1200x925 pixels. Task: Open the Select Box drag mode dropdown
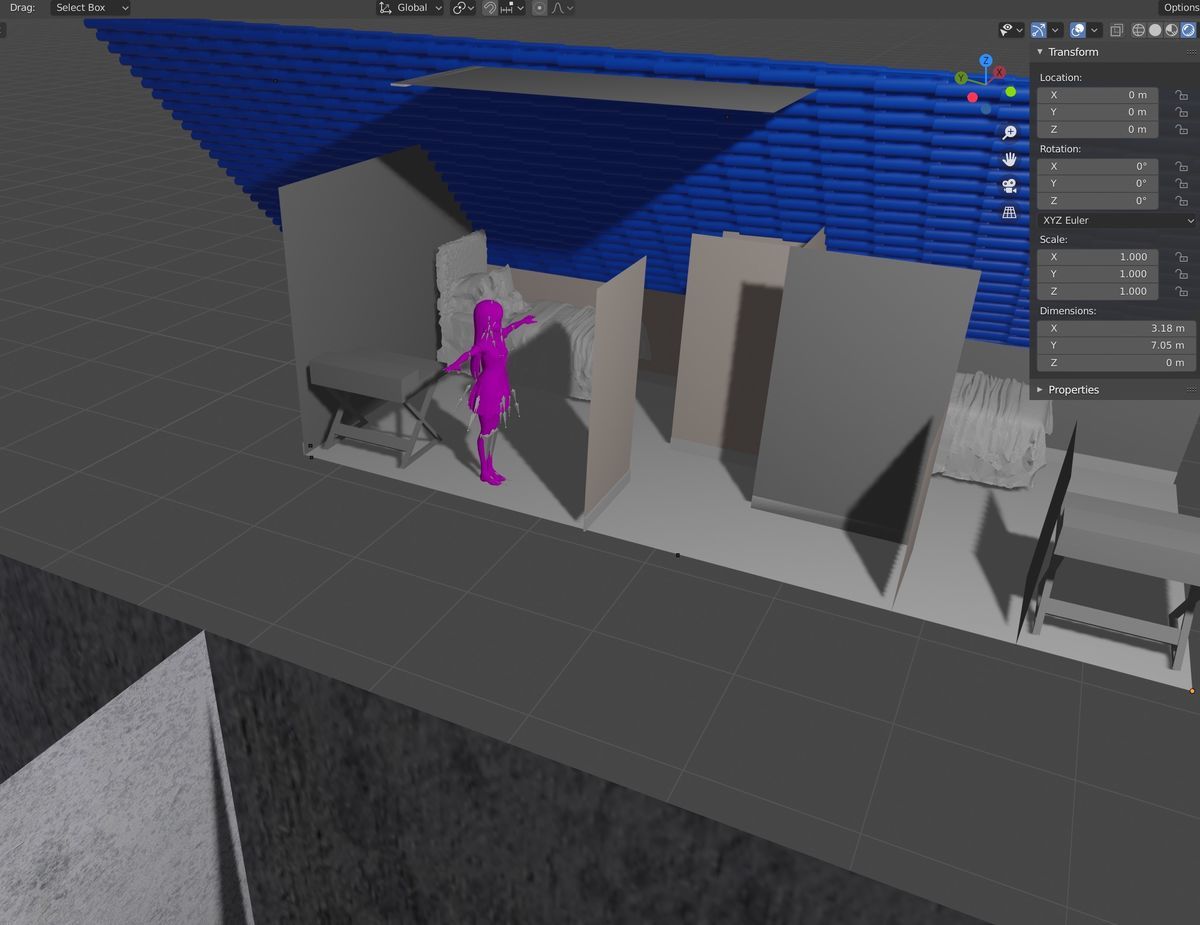[89, 8]
